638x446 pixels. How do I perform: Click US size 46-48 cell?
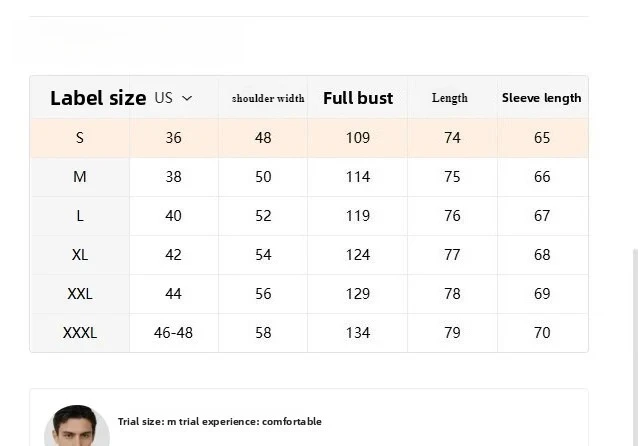point(173,333)
